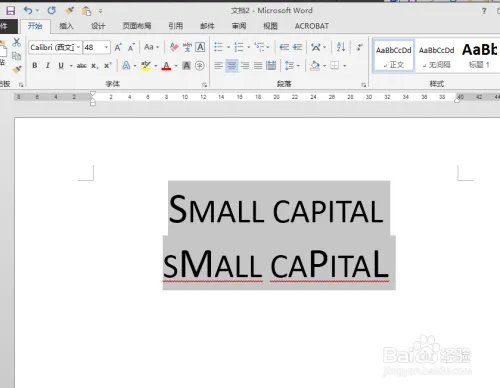Expand the Paragraph dialog launcher
This screenshot has height=388, width=500.
[363, 85]
